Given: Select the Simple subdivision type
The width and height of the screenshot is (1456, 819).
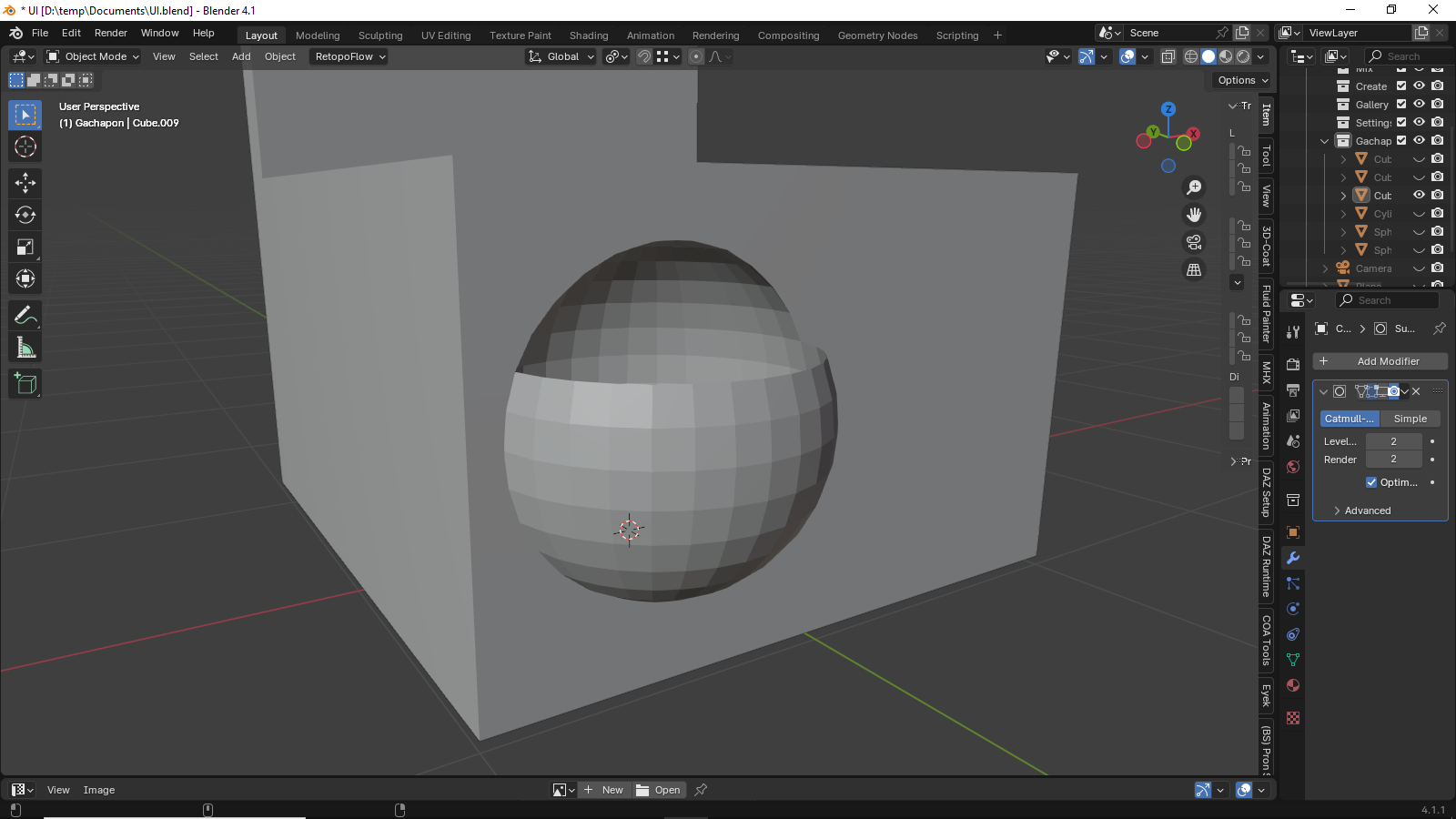Looking at the screenshot, I should tap(1410, 419).
